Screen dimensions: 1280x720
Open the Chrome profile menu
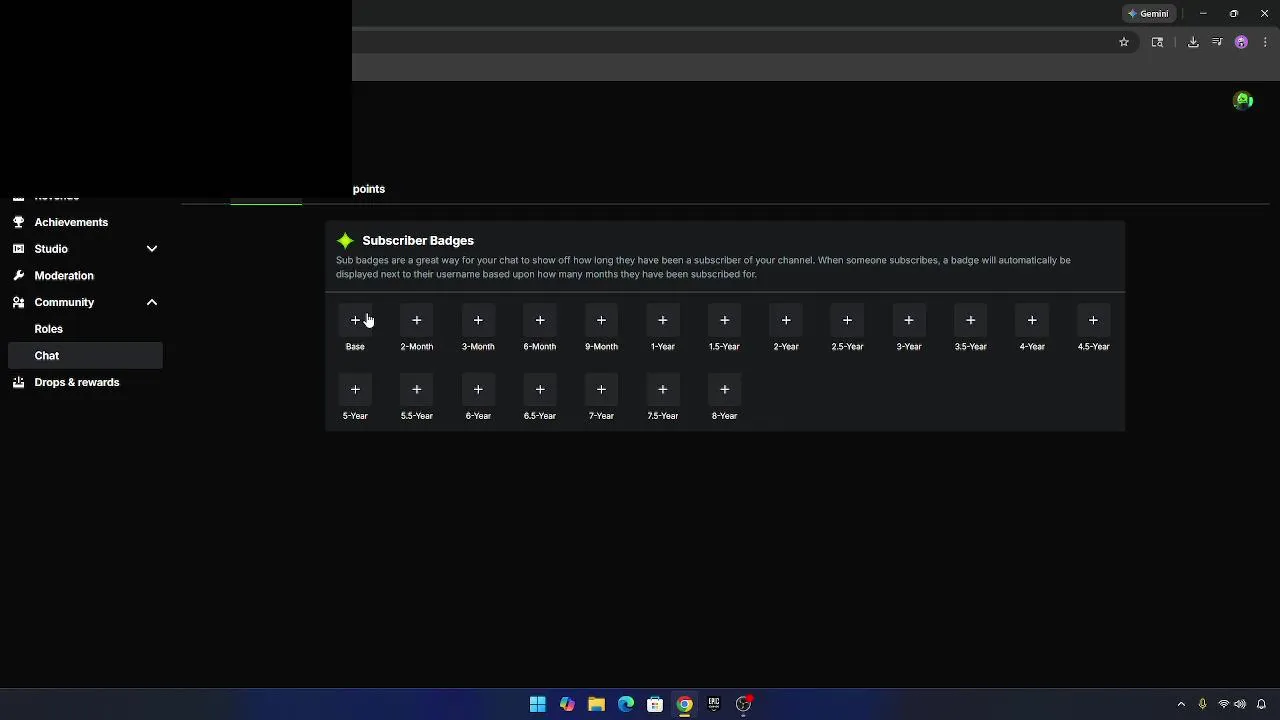point(1241,42)
